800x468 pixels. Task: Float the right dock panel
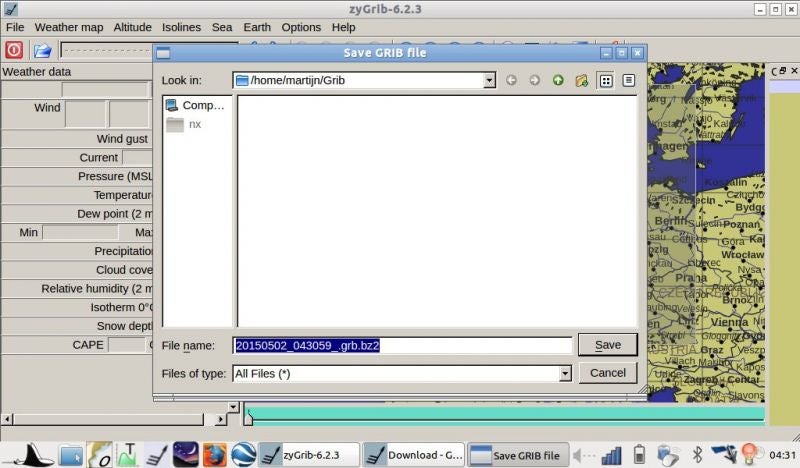tap(783, 71)
